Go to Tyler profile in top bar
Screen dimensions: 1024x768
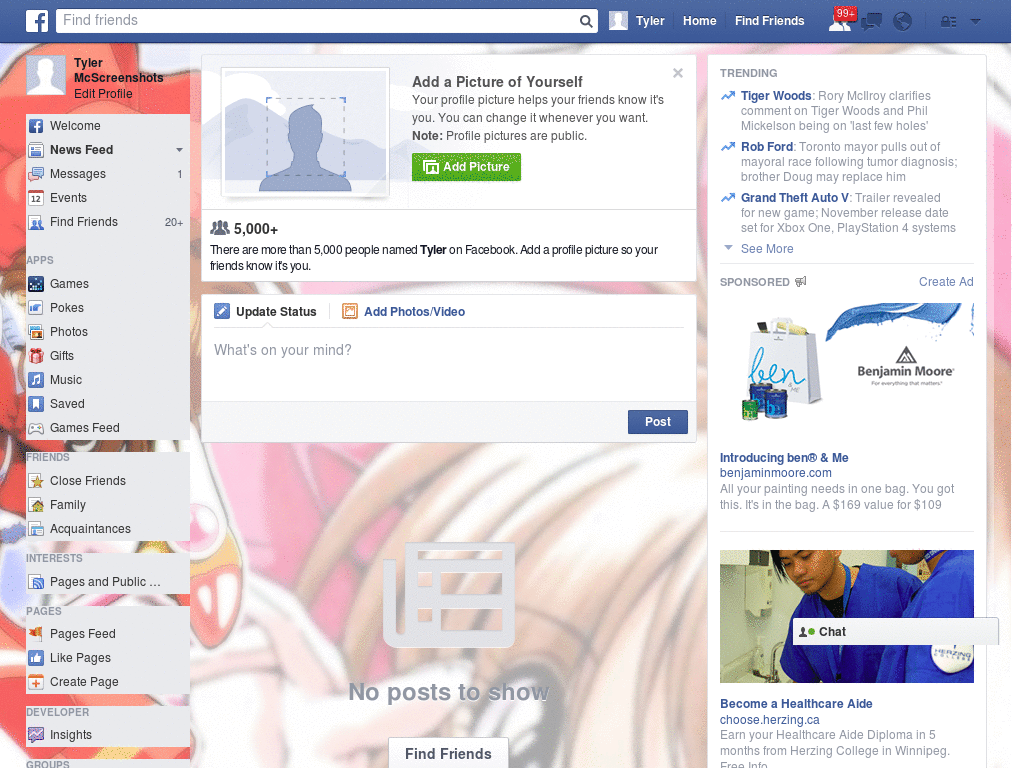637,21
